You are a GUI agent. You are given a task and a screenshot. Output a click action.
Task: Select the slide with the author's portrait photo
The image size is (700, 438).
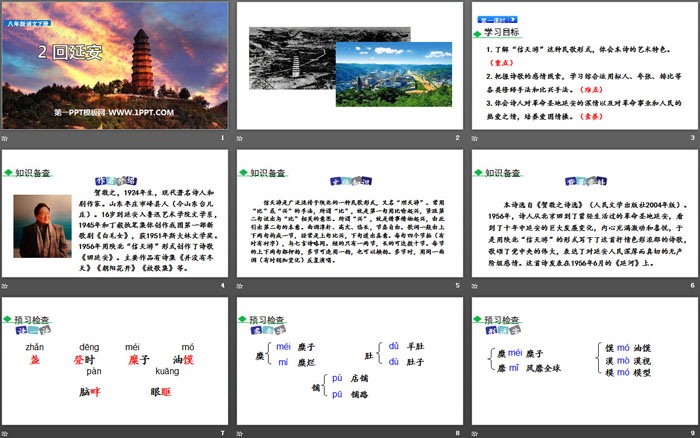point(115,213)
